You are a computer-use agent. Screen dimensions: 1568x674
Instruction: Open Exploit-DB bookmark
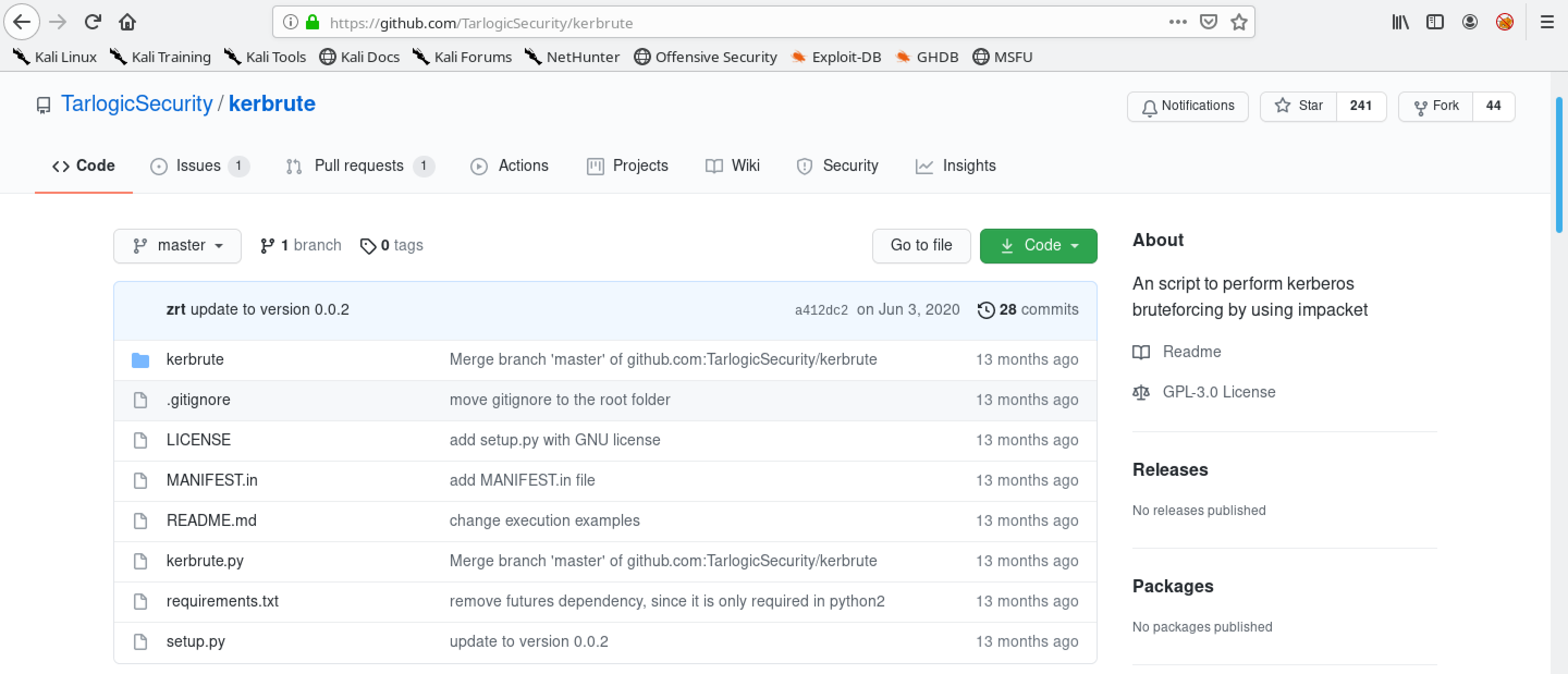[836, 57]
